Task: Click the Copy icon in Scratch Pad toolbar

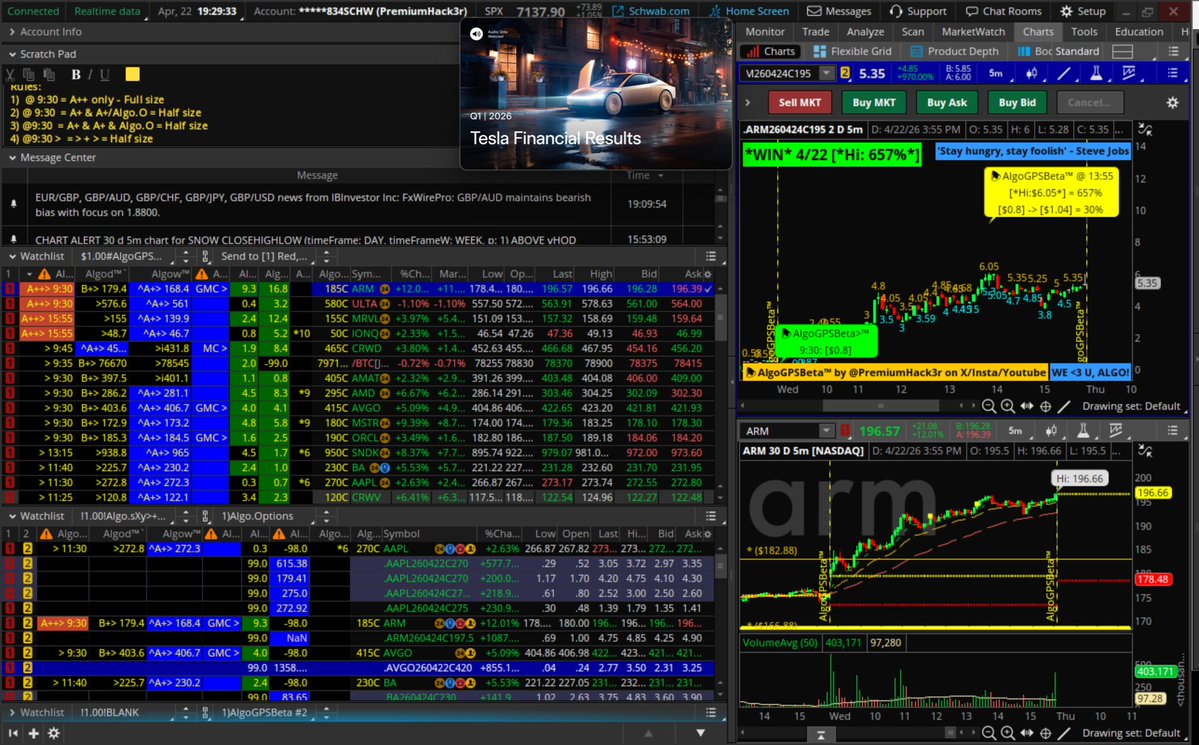Action: coord(29,74)
